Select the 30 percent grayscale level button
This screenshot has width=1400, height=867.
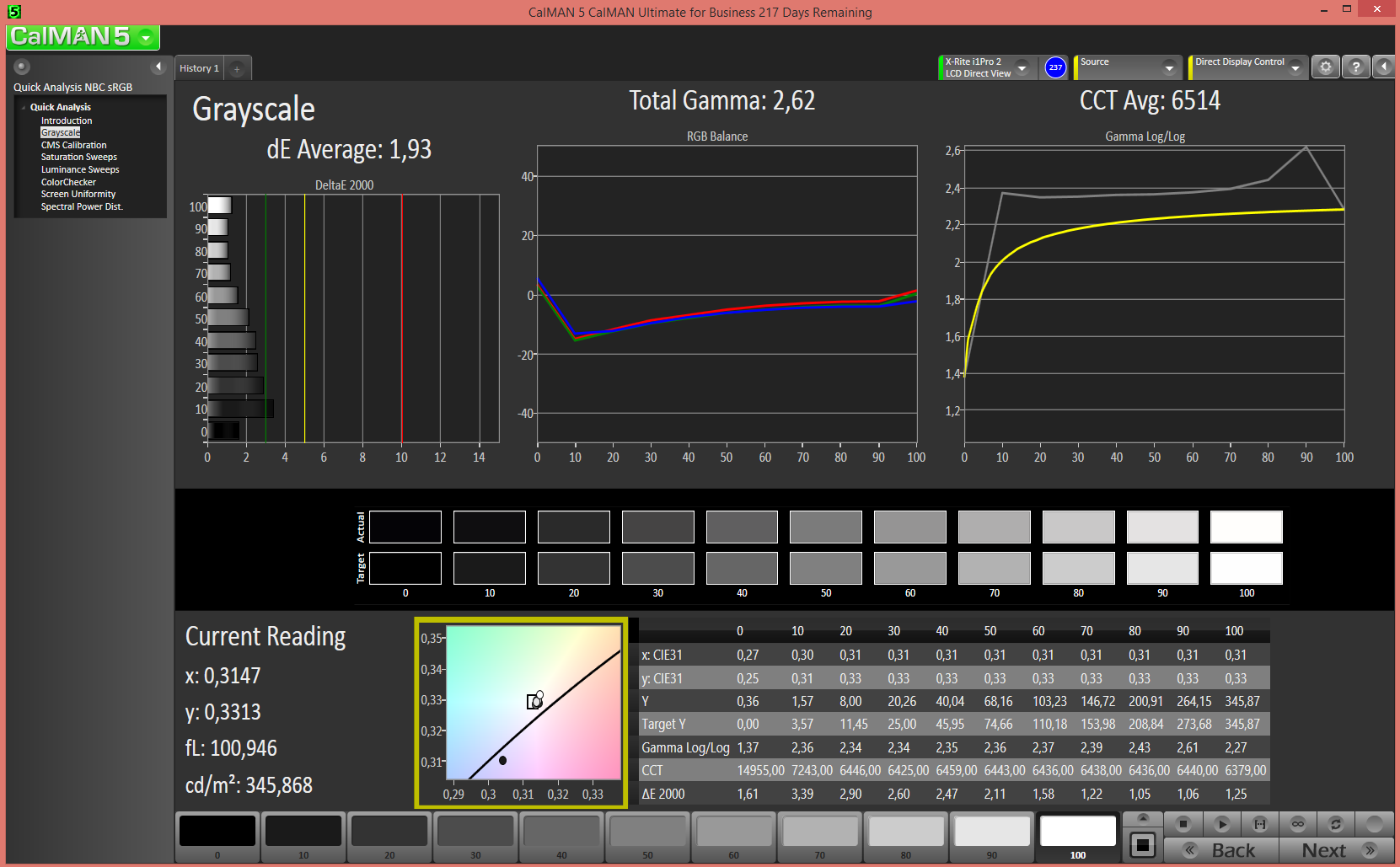(x=475, y=837)
